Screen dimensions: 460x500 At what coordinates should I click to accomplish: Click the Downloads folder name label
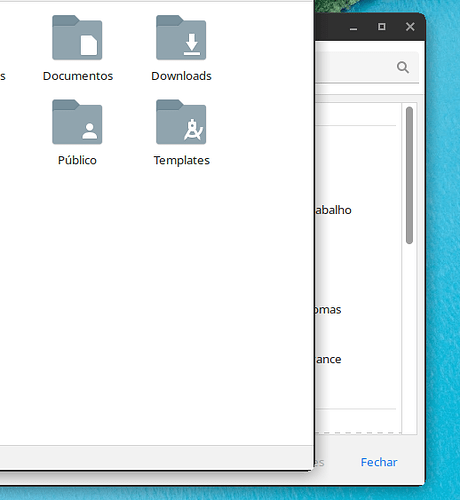[181, 76]
